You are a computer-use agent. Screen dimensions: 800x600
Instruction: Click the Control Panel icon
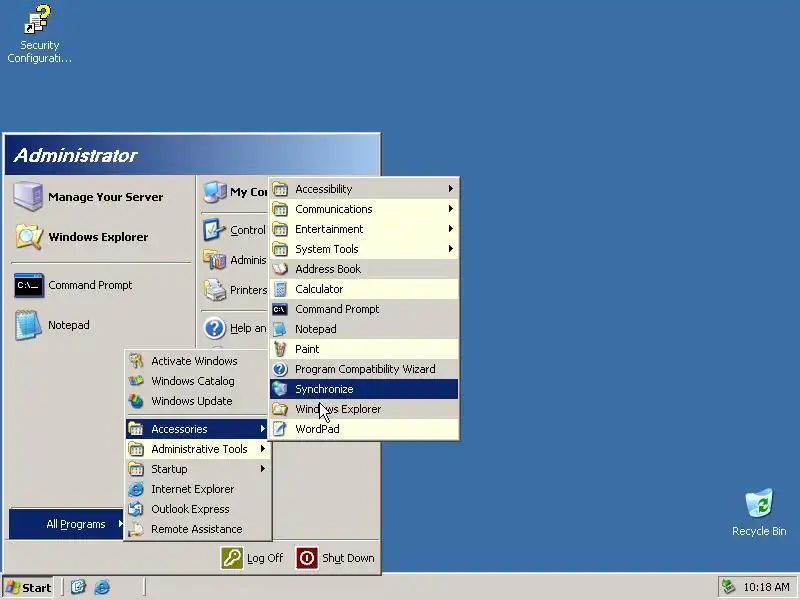pyautogui.click(x=214, y=230)
